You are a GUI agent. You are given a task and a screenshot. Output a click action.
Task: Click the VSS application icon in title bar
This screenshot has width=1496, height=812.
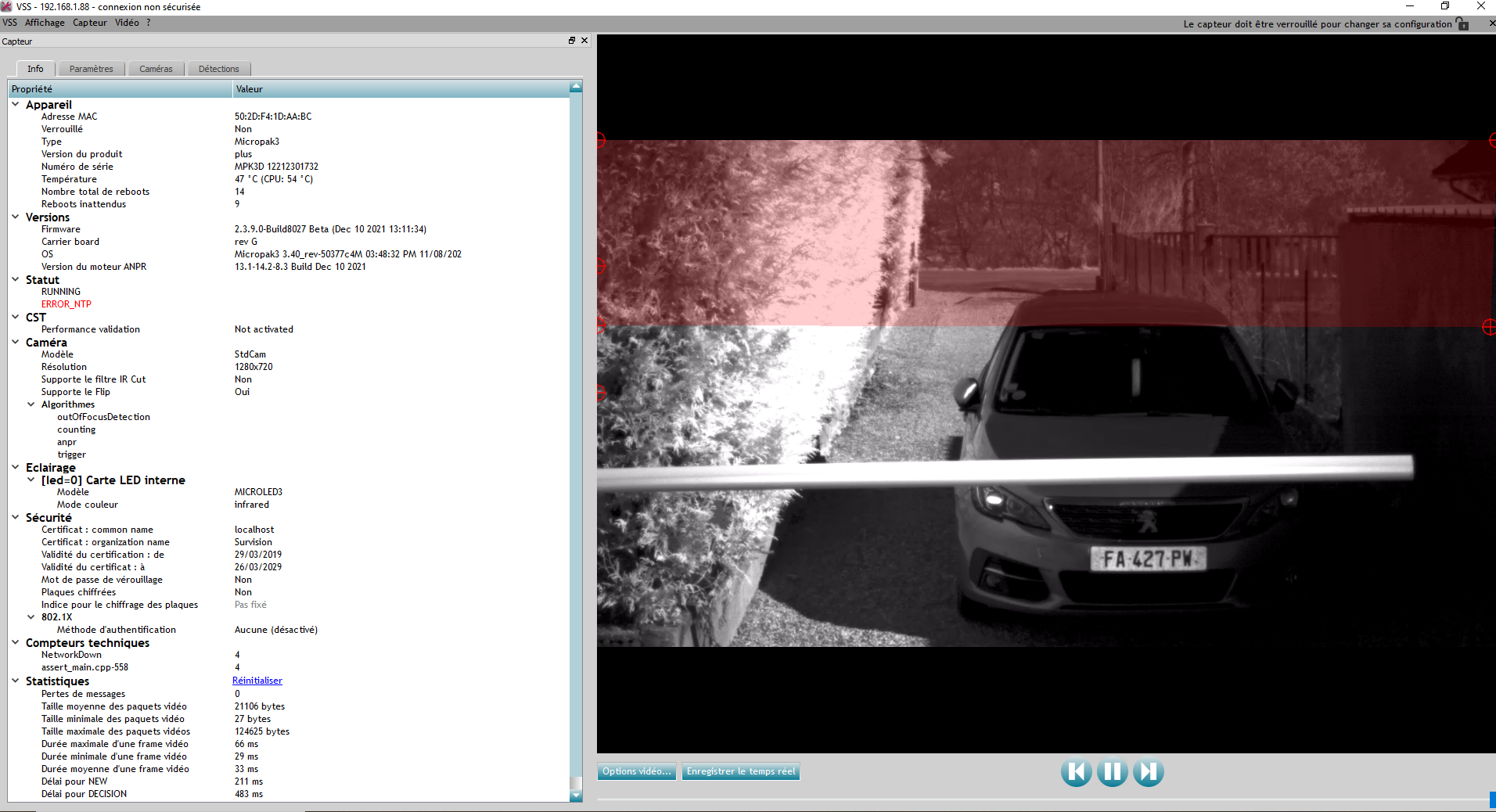click(7, 6)
